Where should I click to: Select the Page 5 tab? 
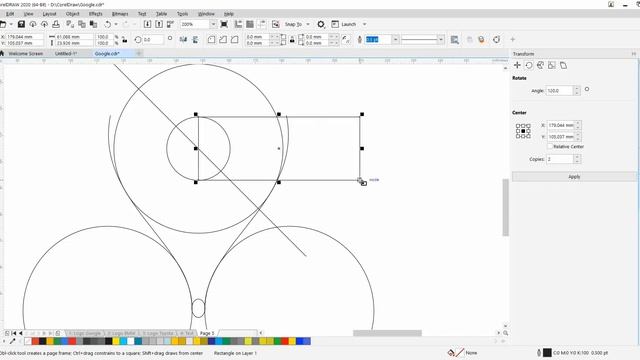pyautogui.click(x=207, y=333)
